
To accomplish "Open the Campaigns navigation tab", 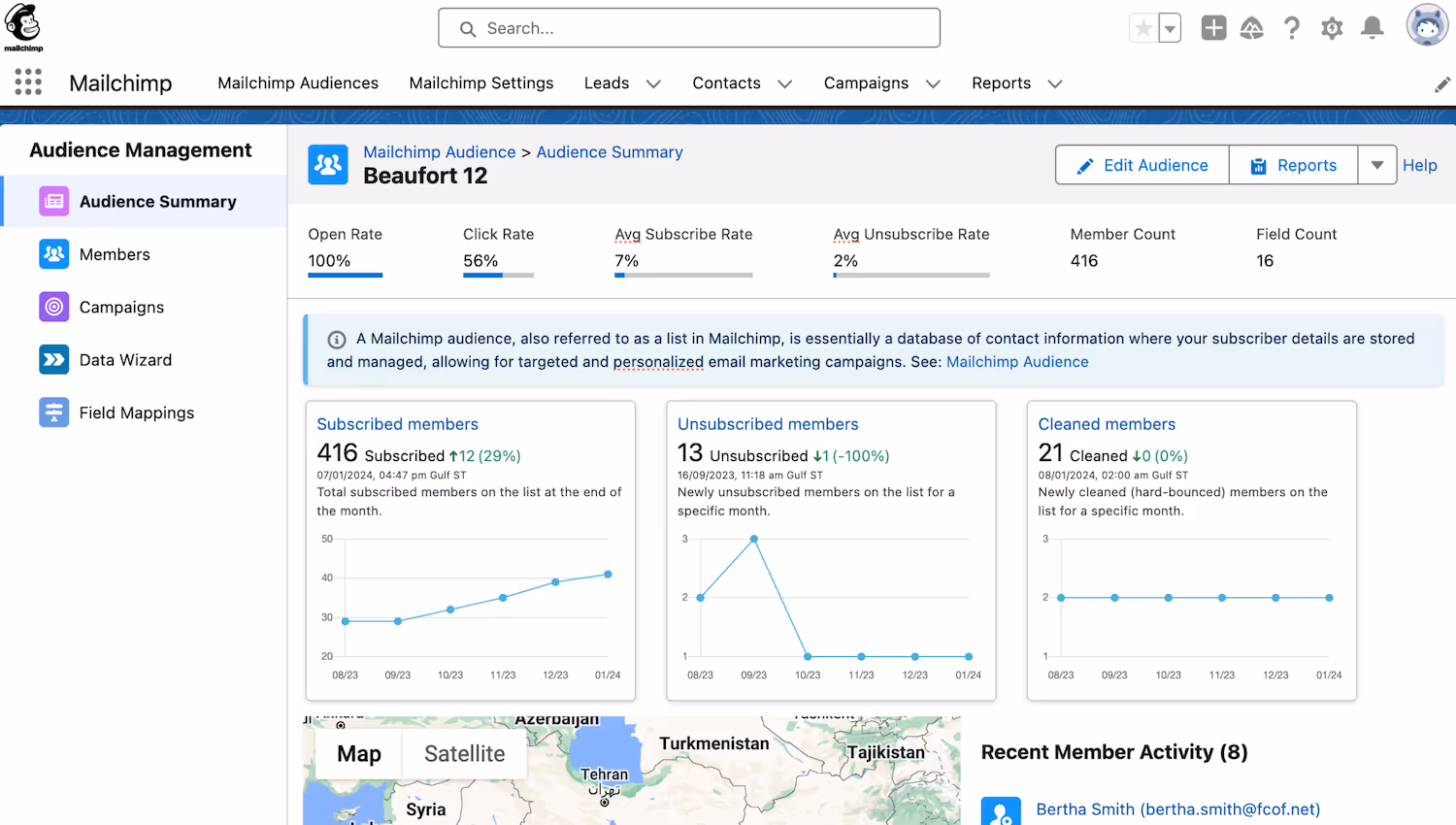I will pyautogui.click(x=866, y=83).
